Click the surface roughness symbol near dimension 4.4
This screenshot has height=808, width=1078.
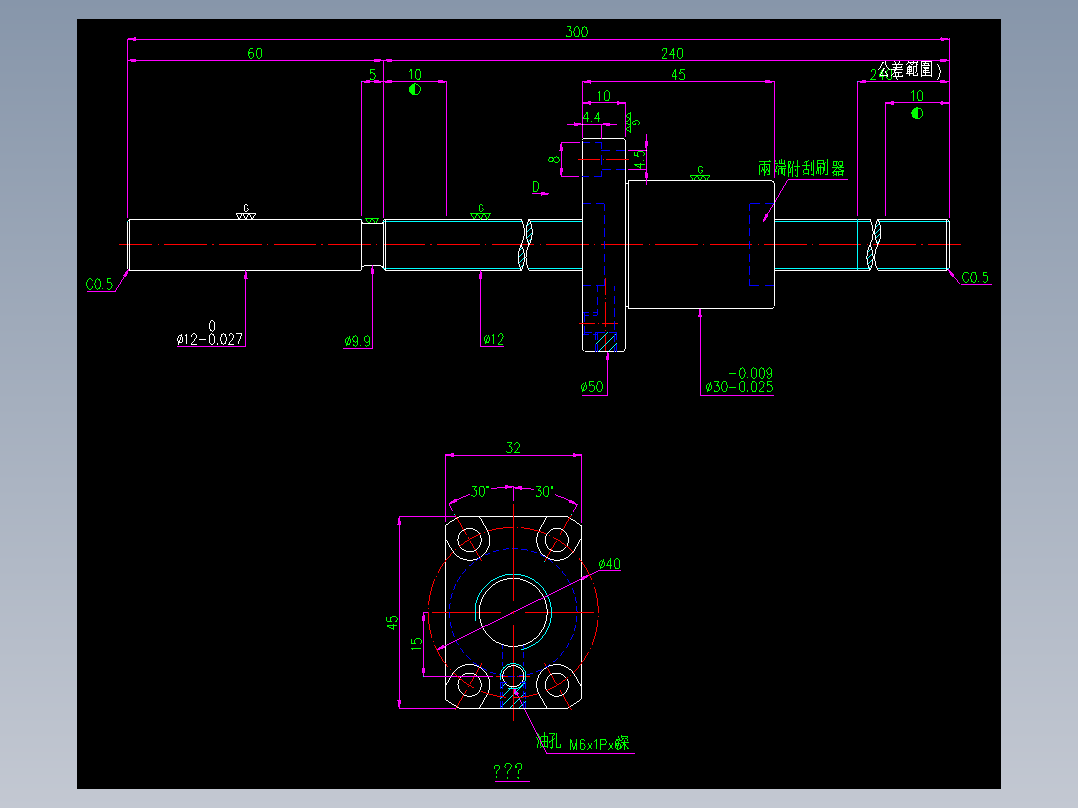[629, 122]
